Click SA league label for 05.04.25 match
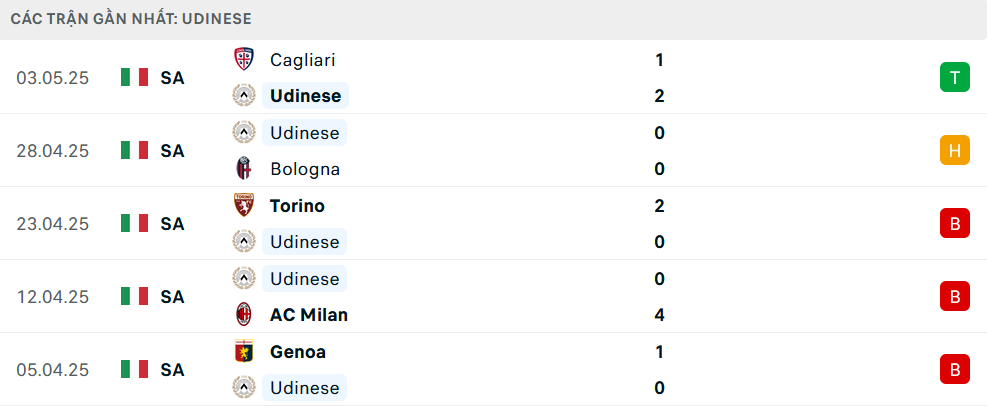The height and width of the screenshot is (406, 987). [x=172, y=369]
